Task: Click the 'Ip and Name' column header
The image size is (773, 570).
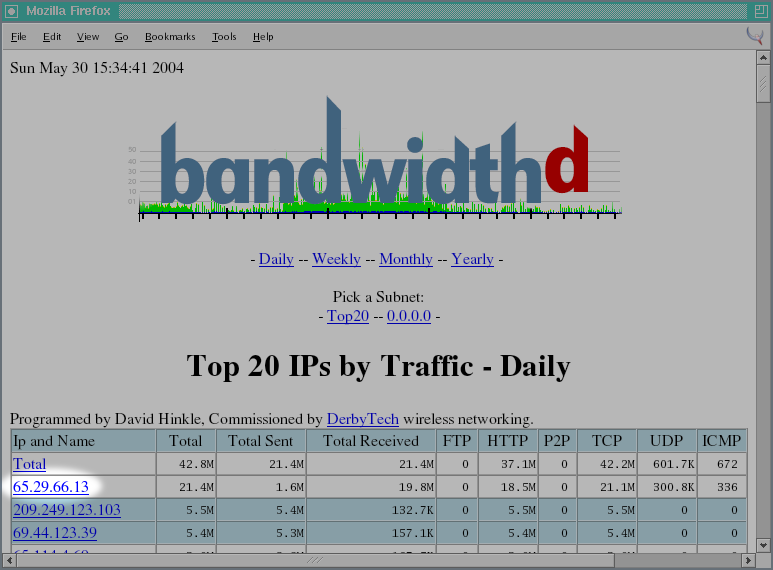Action: (x=84, y=441)
